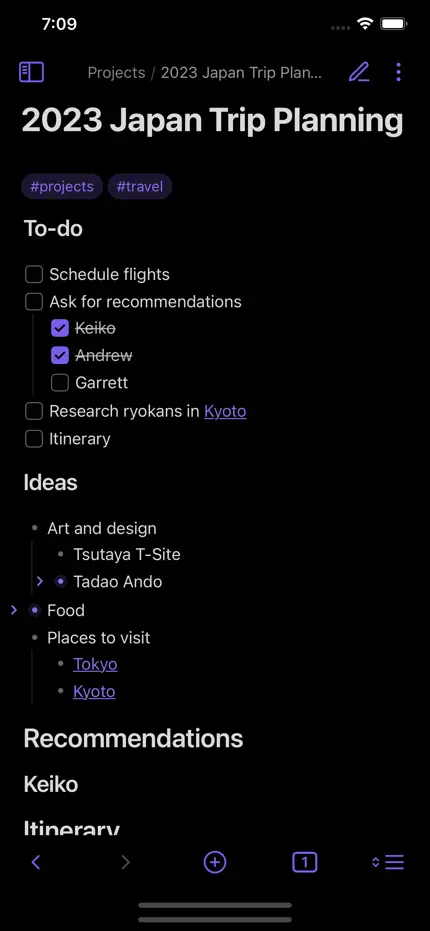Screen dimensions: 430x931
Task: Expand the folded Food bullet
Action: pyautogui.click(x=14, y=610)
